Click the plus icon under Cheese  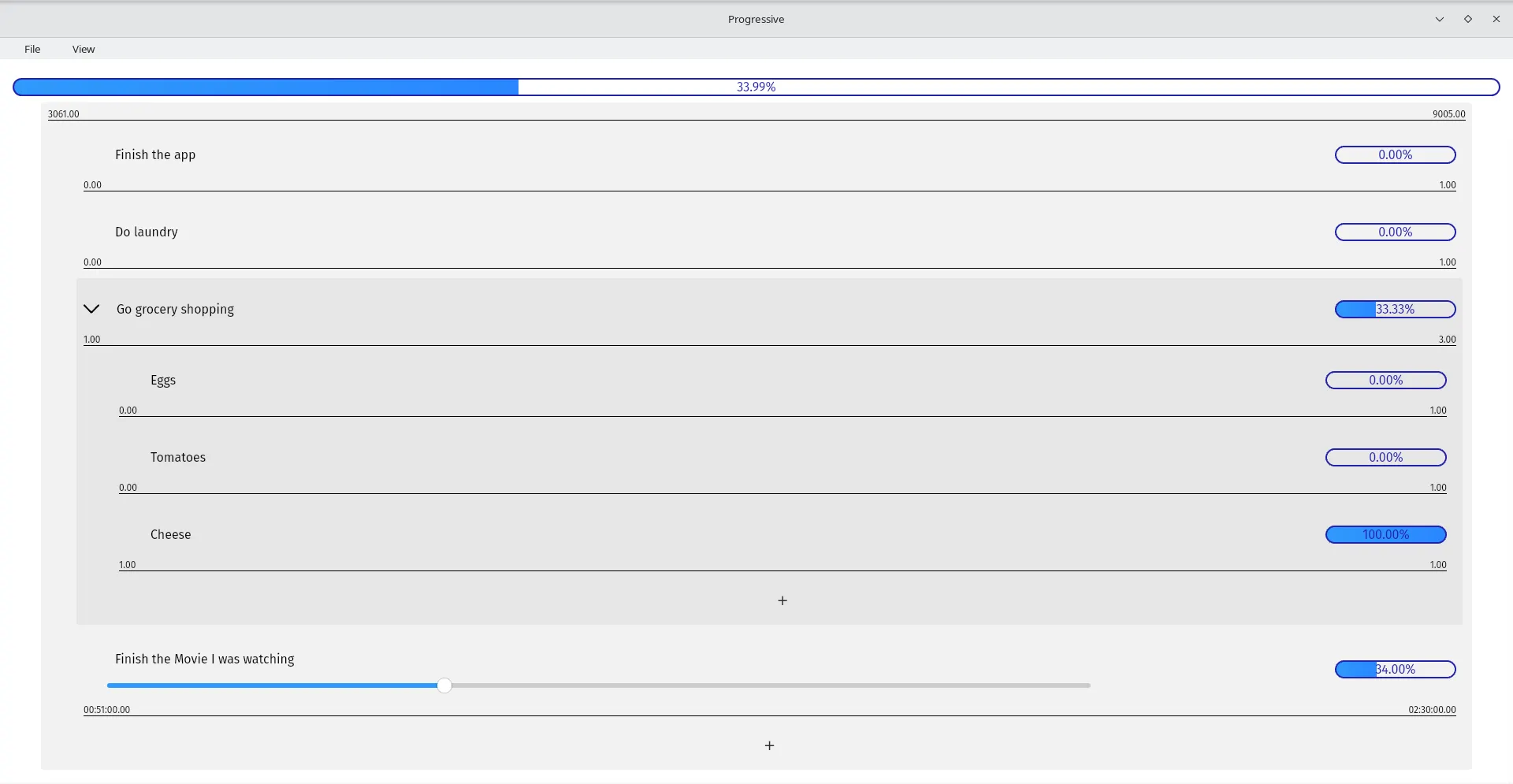(x=783, y=600)
